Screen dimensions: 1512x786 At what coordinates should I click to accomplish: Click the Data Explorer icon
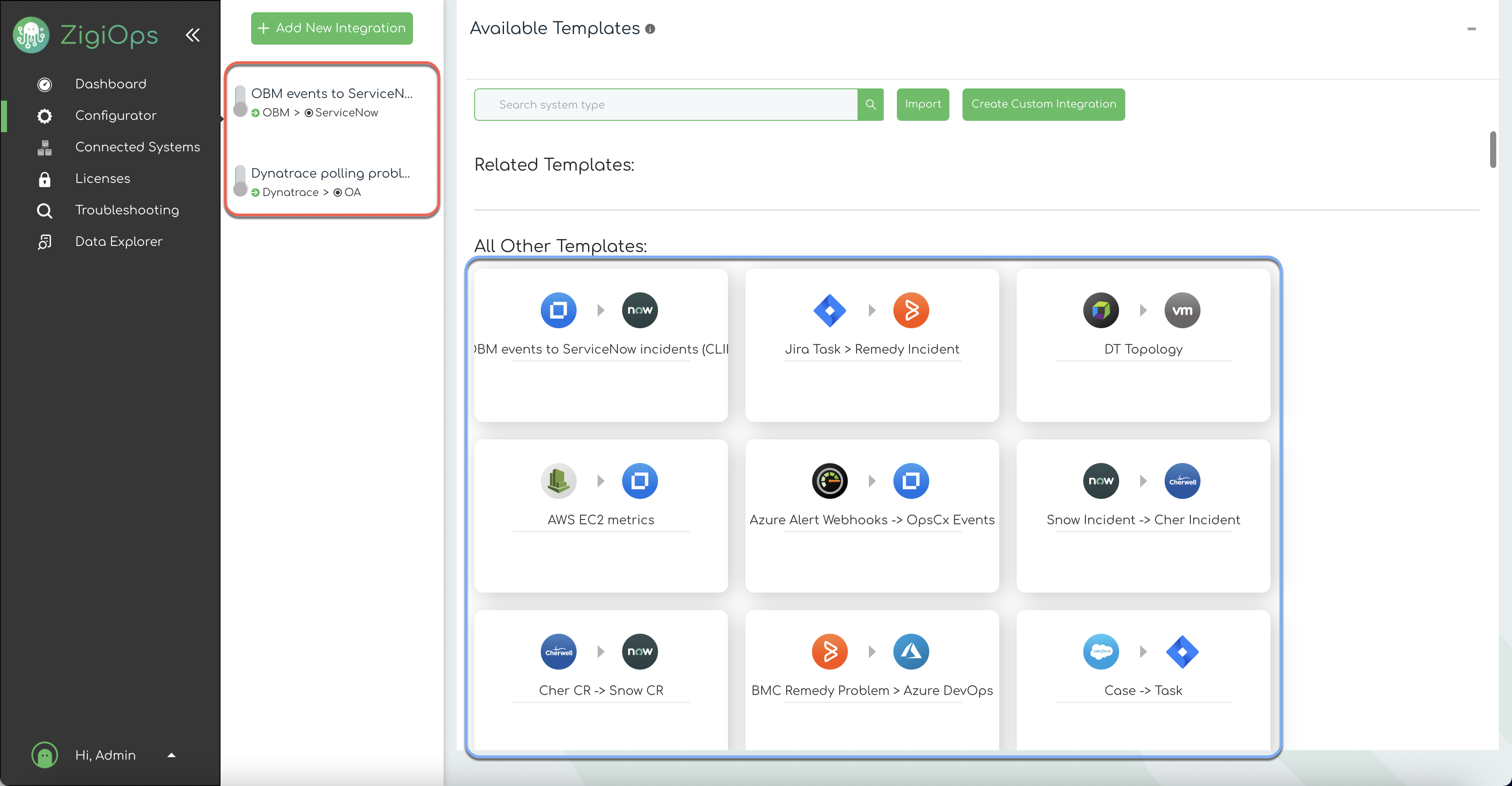(45, 242)
